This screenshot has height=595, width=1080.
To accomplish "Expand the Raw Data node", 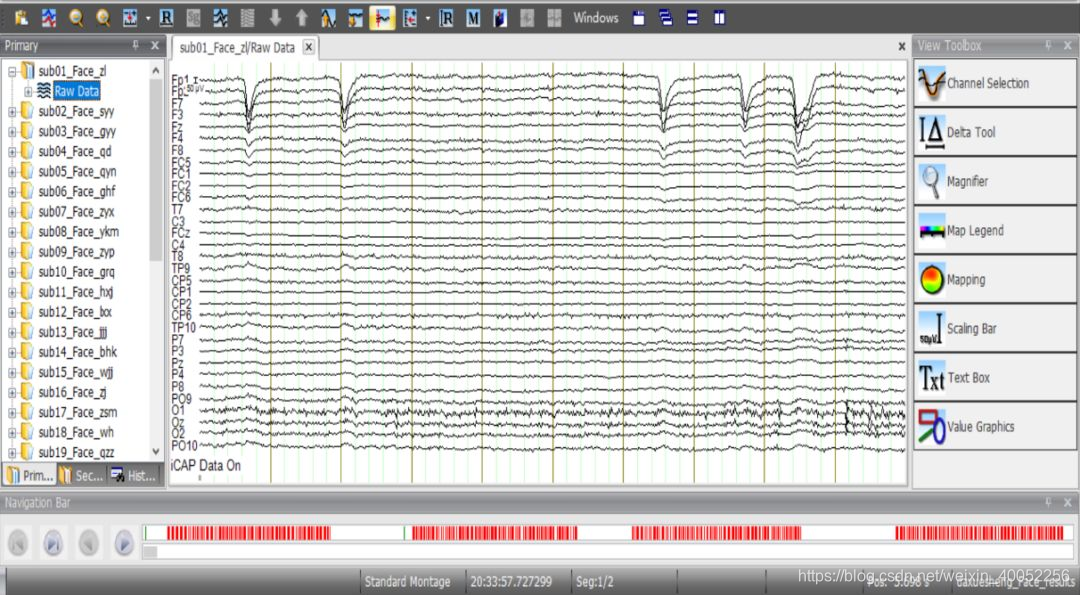I will (x=28, y=91).
